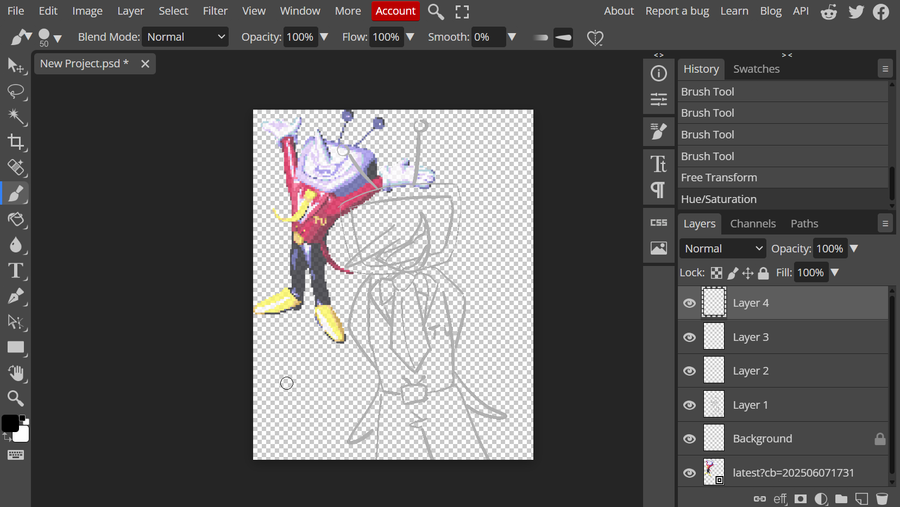Image resolution: width=900 pixels, height=507 pixels.
Task: Open the Twitter link icon
Action: (856, 11)
